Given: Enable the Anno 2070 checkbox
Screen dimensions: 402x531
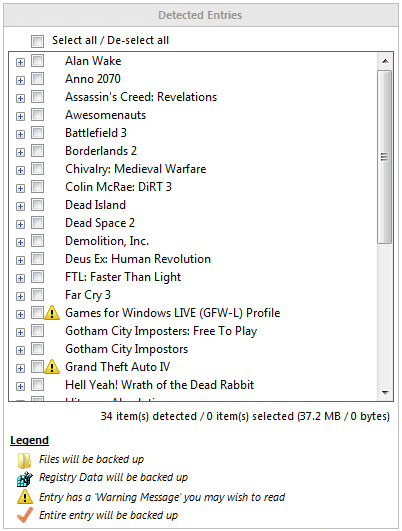Looking at the screenshot, I should point(37,79).
